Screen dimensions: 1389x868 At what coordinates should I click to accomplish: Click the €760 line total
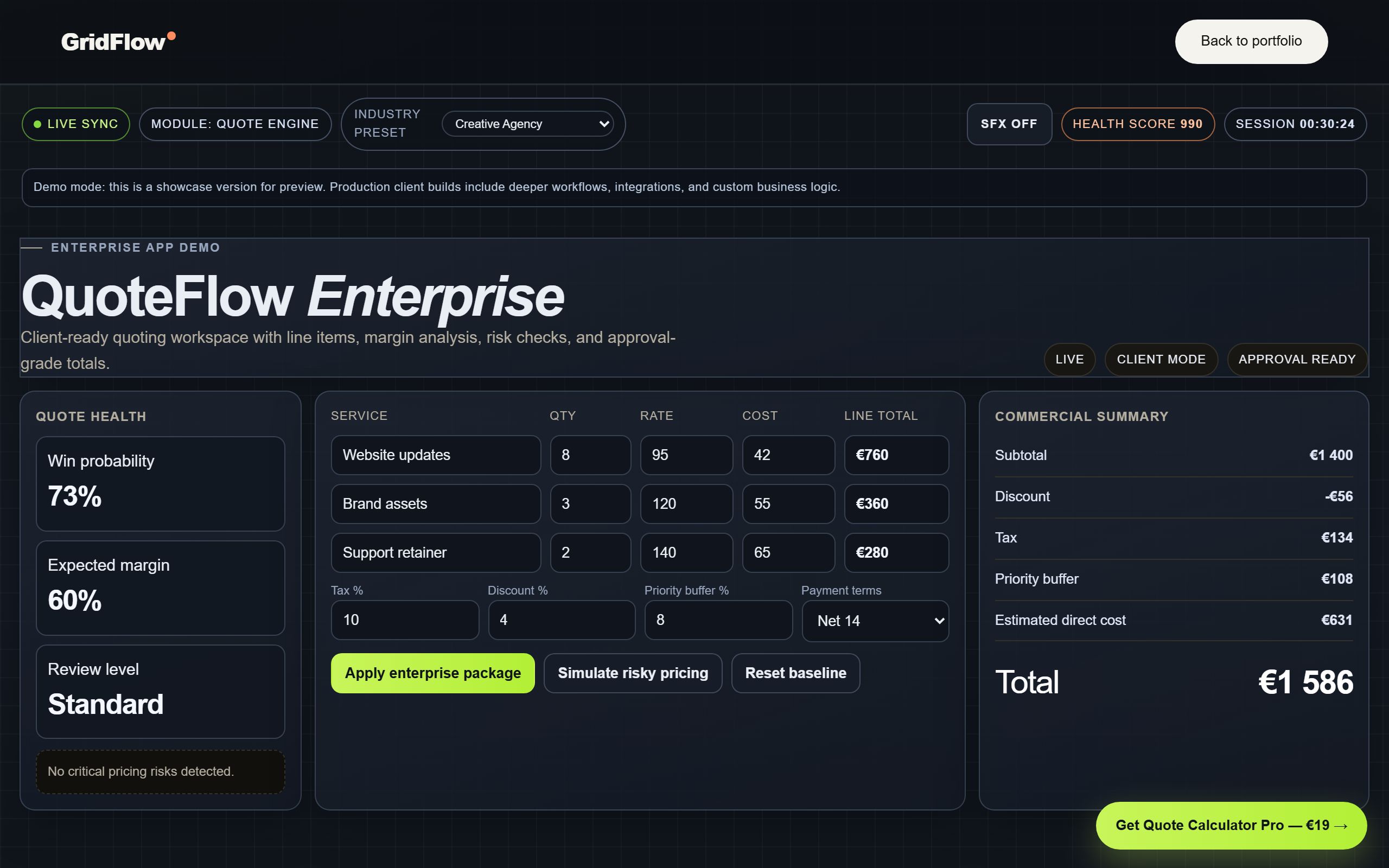click(896, 455)
